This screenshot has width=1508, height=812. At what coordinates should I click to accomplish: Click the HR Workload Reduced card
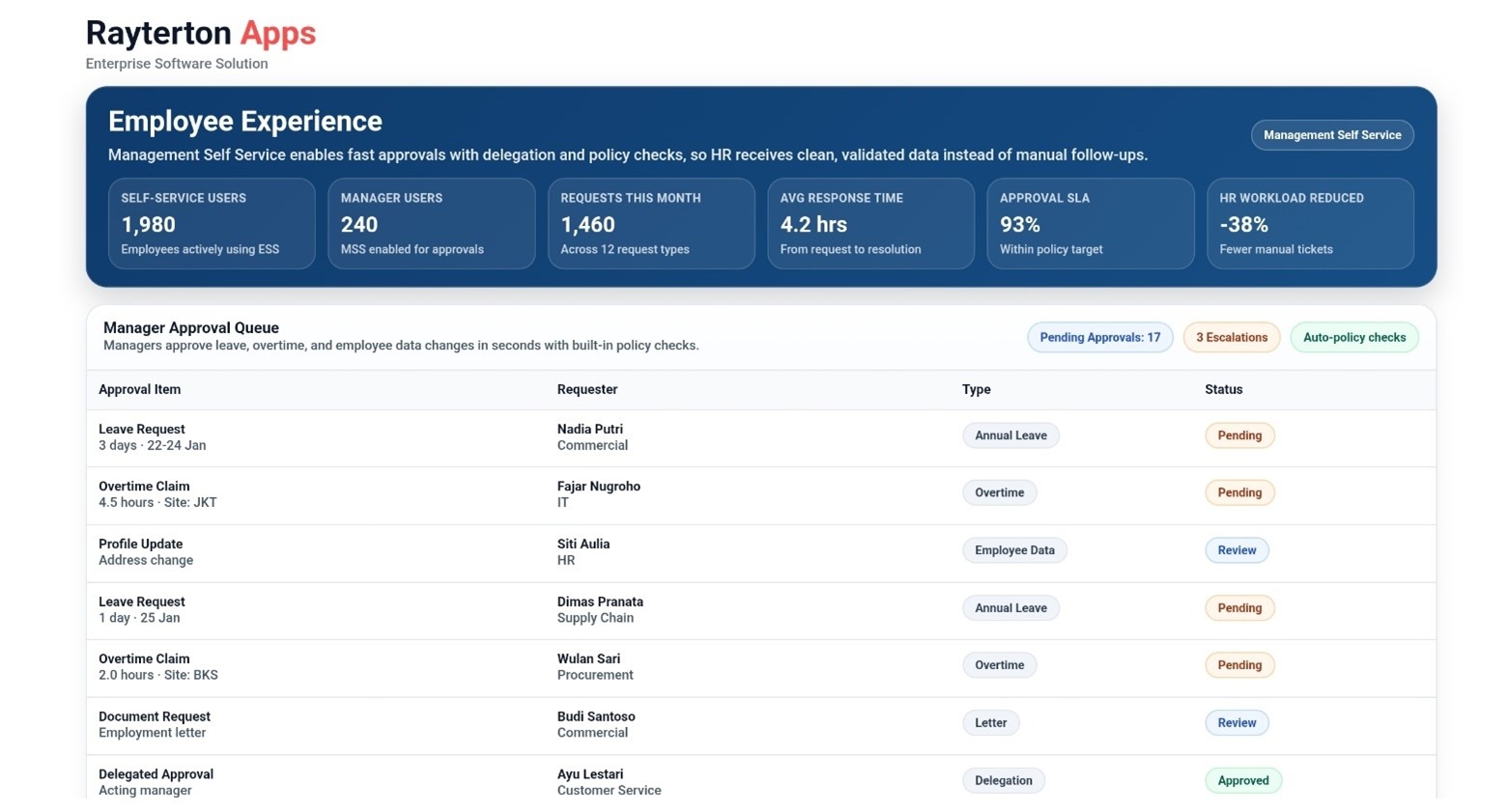click(x=1309, y=223)
